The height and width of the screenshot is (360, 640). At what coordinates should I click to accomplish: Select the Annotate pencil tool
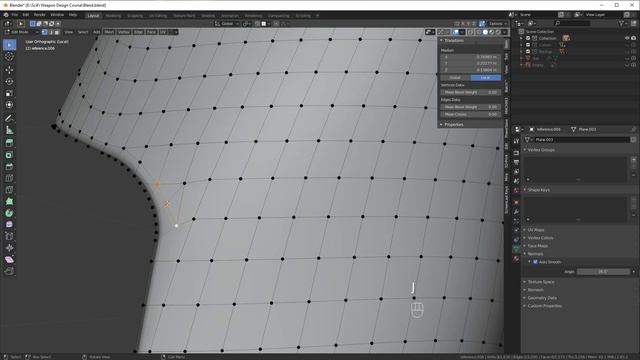click(9, 118)
